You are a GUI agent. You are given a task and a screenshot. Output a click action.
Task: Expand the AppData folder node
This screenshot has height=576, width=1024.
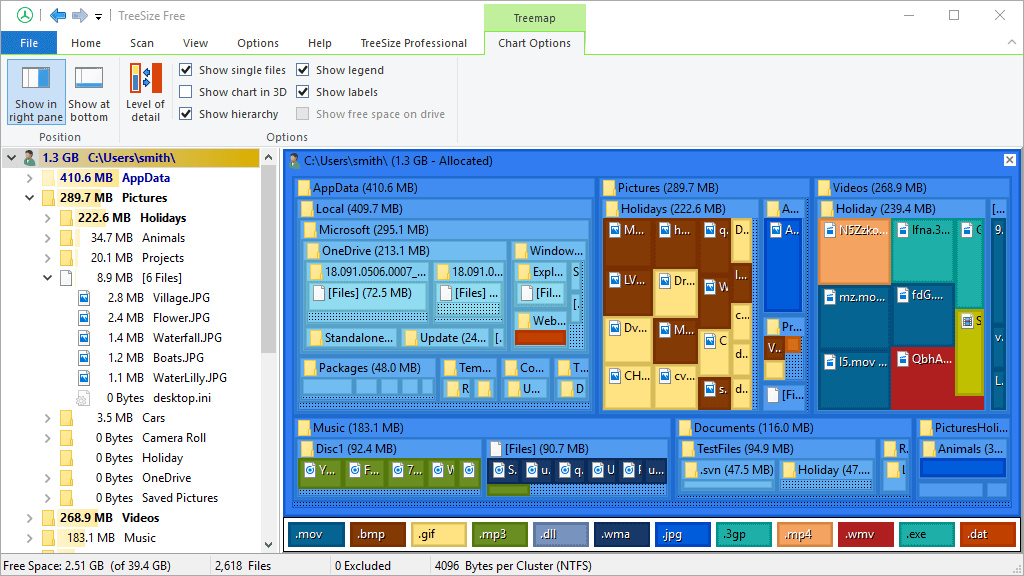coord(30,178)
